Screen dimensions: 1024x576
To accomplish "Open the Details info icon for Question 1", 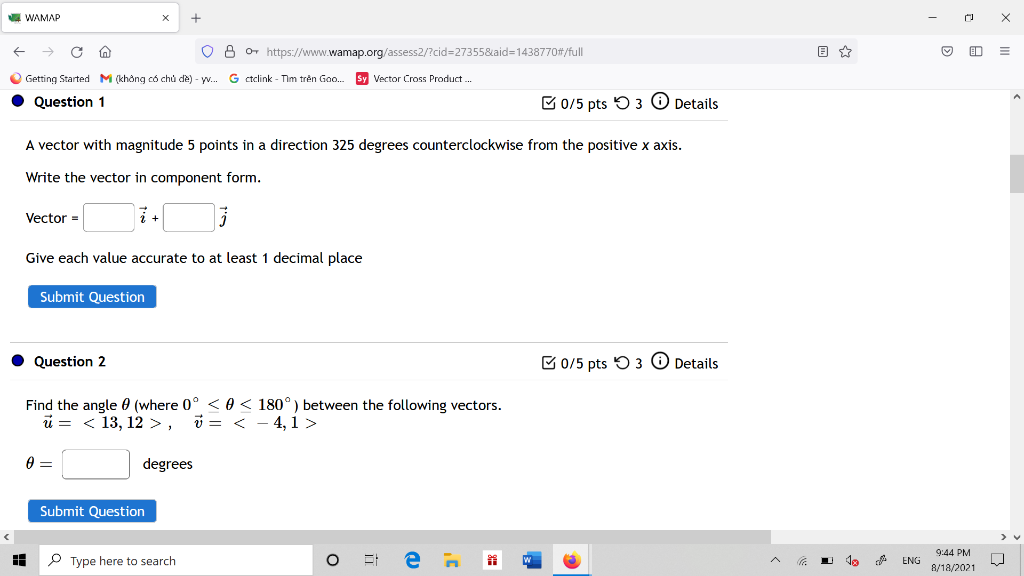I will (x=660, y=103).
